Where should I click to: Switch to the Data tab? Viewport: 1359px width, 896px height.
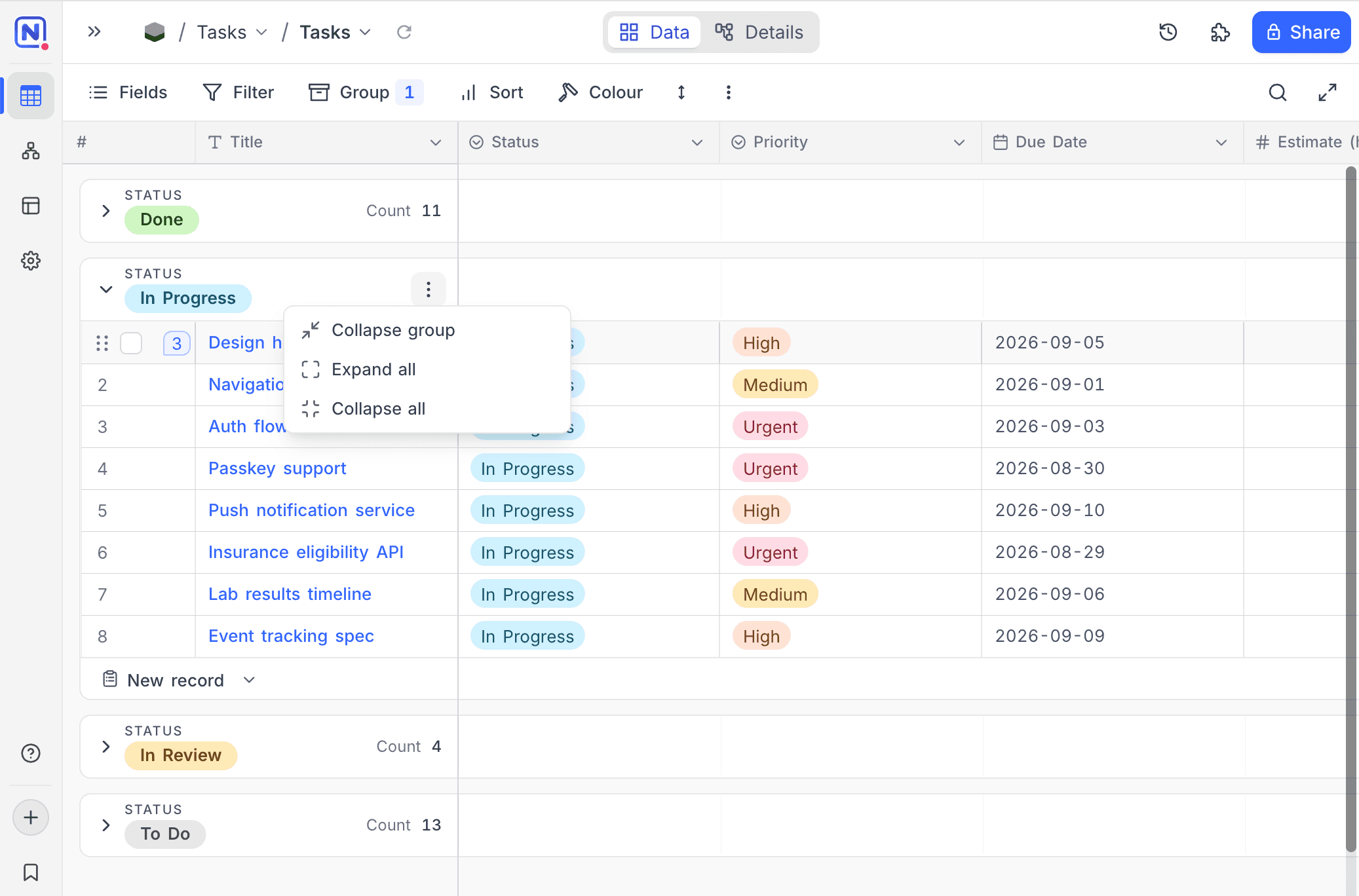click(655, 32)
